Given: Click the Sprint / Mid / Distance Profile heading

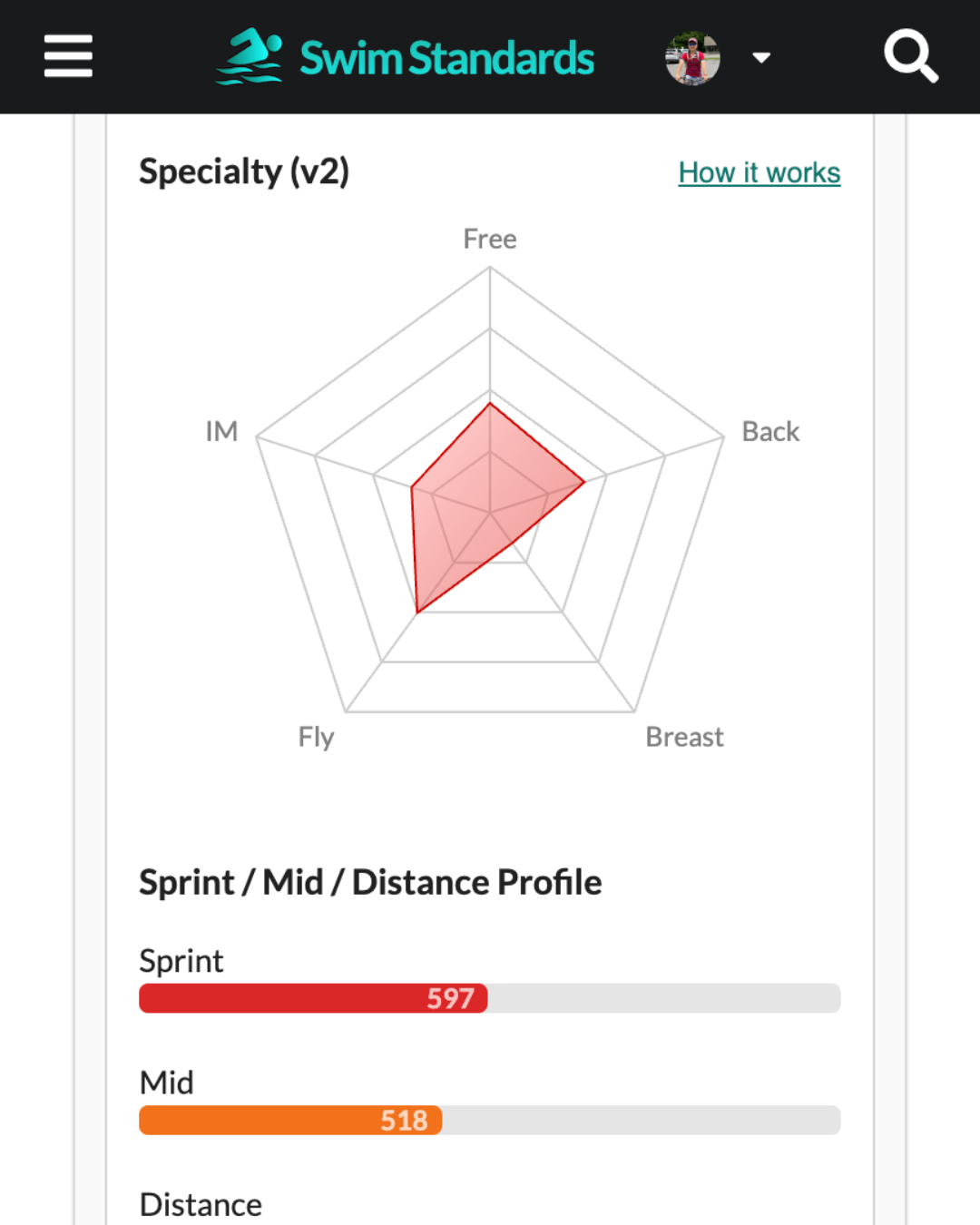Looking at the screenshot, I should (x=370, y=882).
